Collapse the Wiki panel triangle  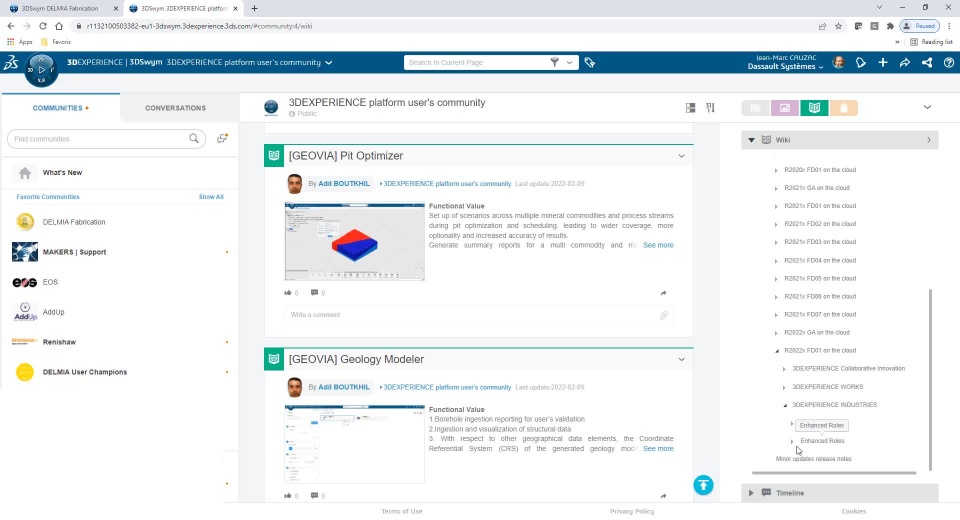pyautogui.click(x=751, y=140)
